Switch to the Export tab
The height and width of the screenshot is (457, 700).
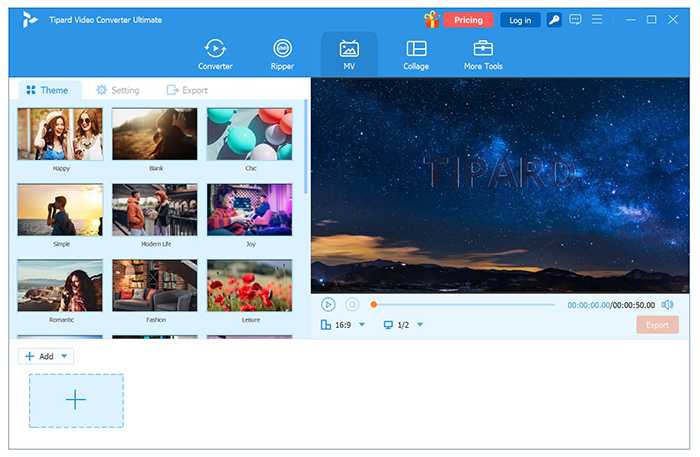[187, 90]
